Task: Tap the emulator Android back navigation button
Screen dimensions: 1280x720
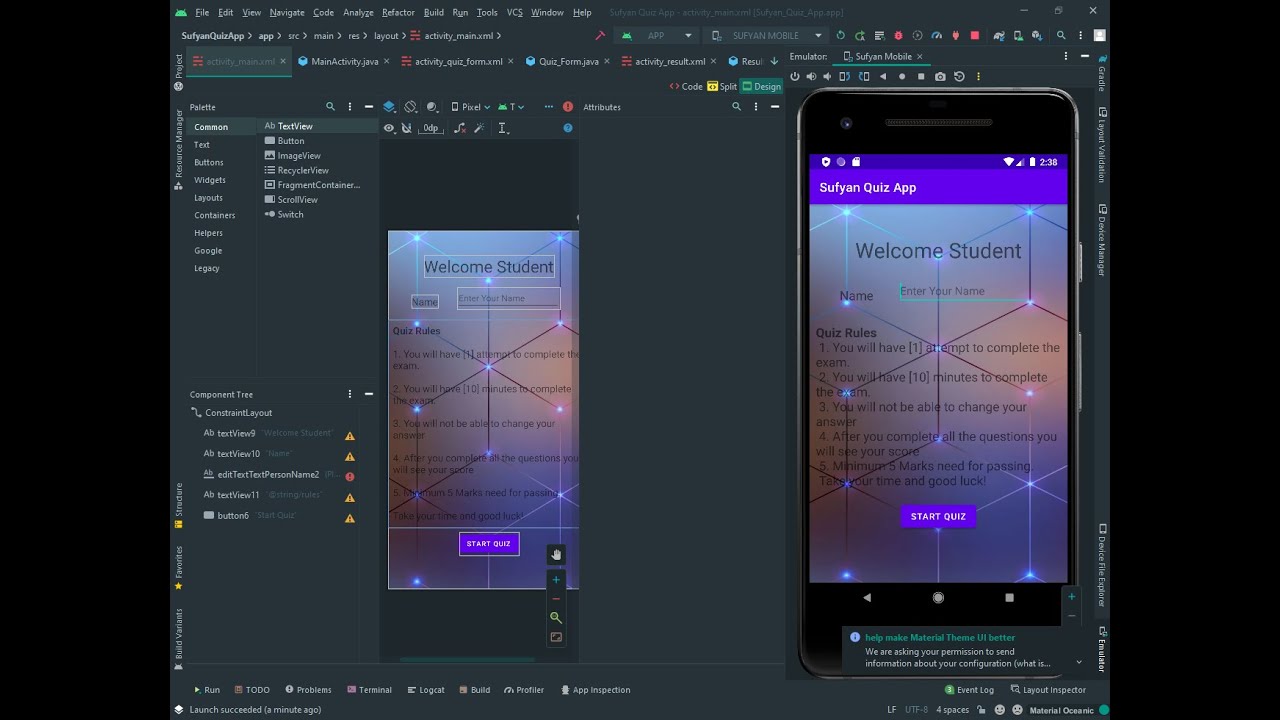Action: (867, 597)
